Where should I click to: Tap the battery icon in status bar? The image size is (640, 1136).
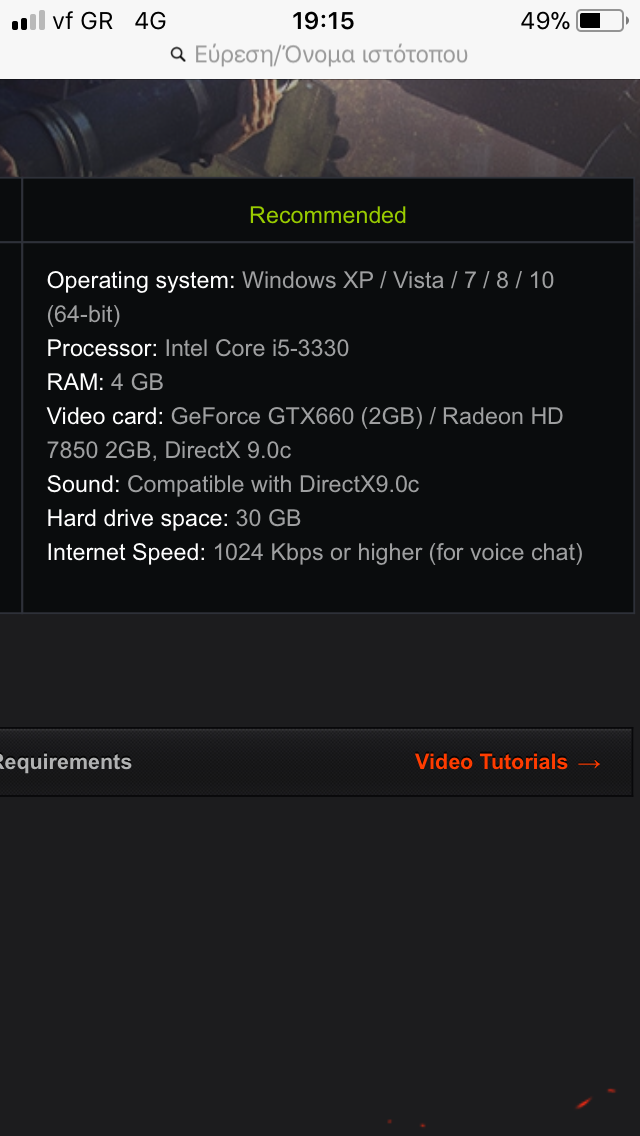pos(602,21)
